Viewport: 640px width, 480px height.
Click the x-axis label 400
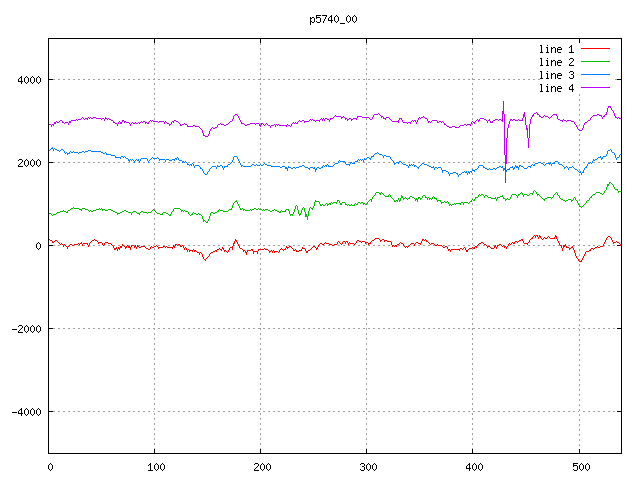click(x=474, y=467)
